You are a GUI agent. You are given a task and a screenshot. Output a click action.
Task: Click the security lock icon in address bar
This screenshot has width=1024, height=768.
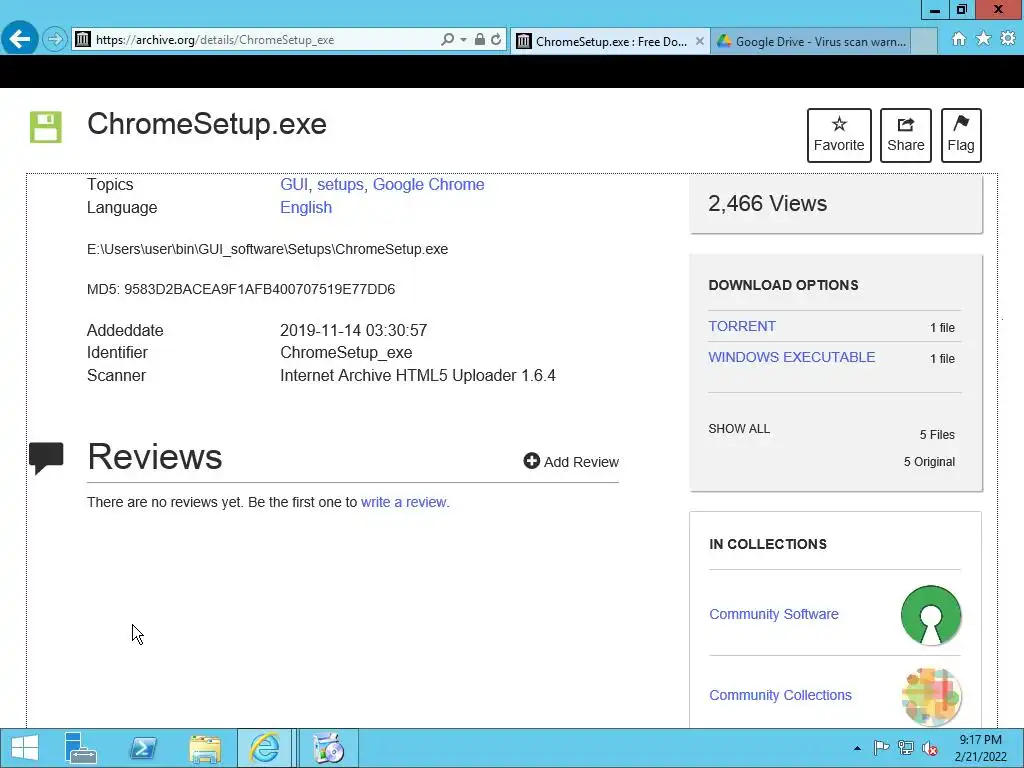[x=480, y=40]
